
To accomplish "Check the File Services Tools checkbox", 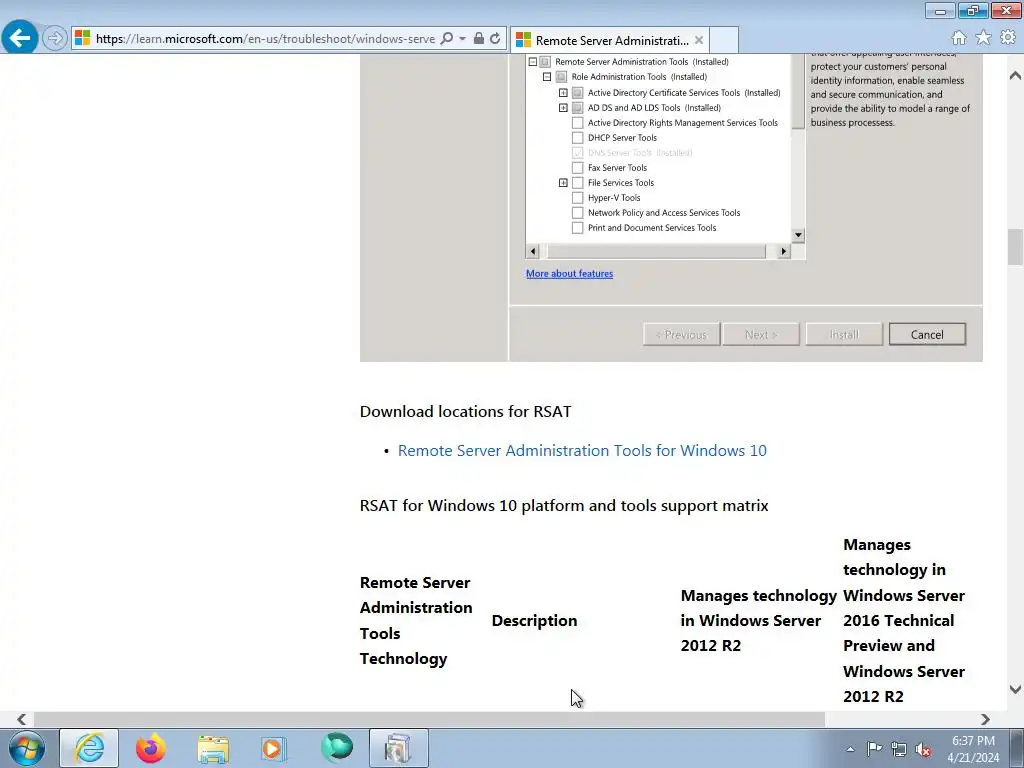I will [577, 183].
